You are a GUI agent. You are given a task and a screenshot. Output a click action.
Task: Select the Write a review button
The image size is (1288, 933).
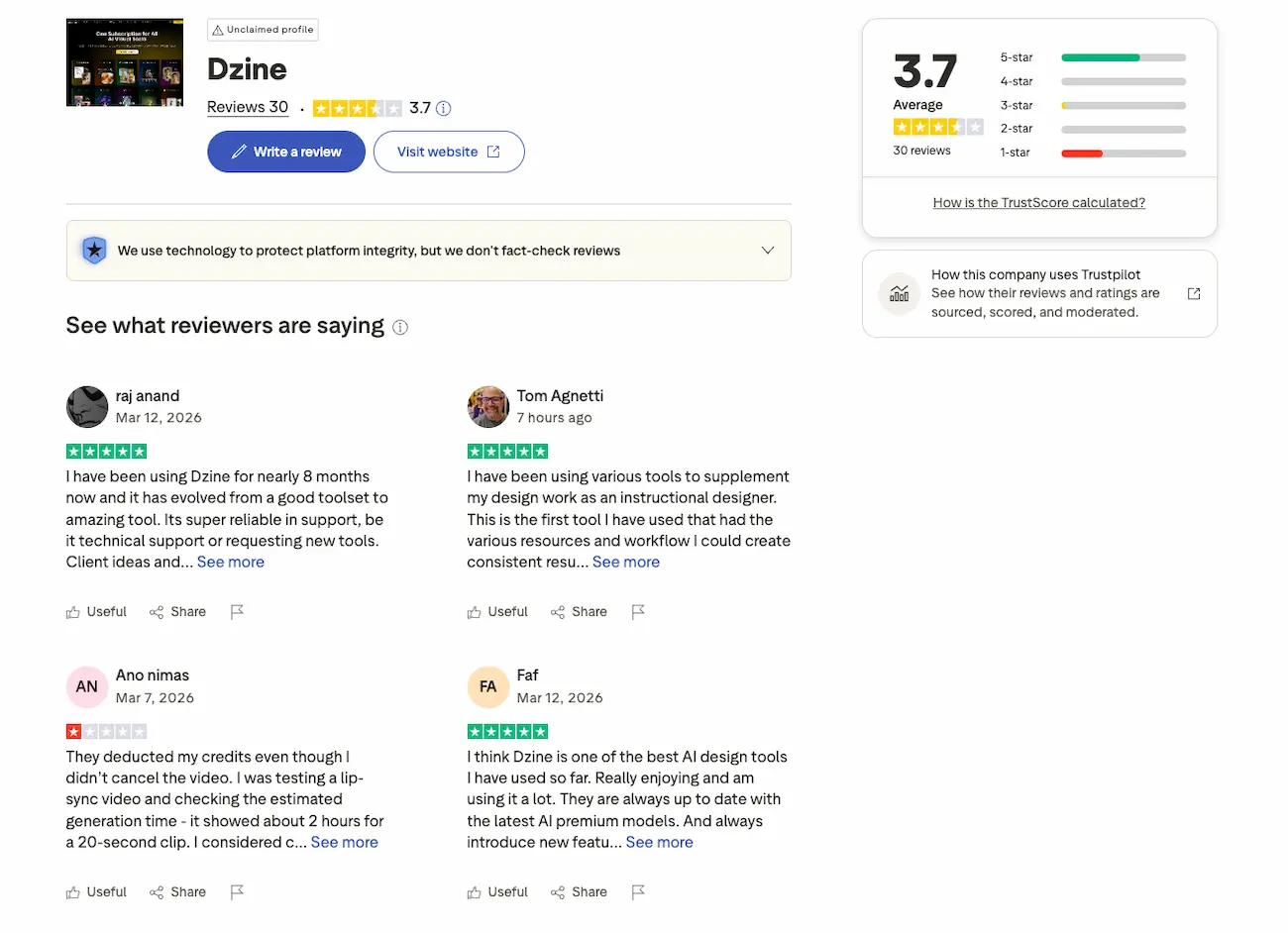pos(285,151)
